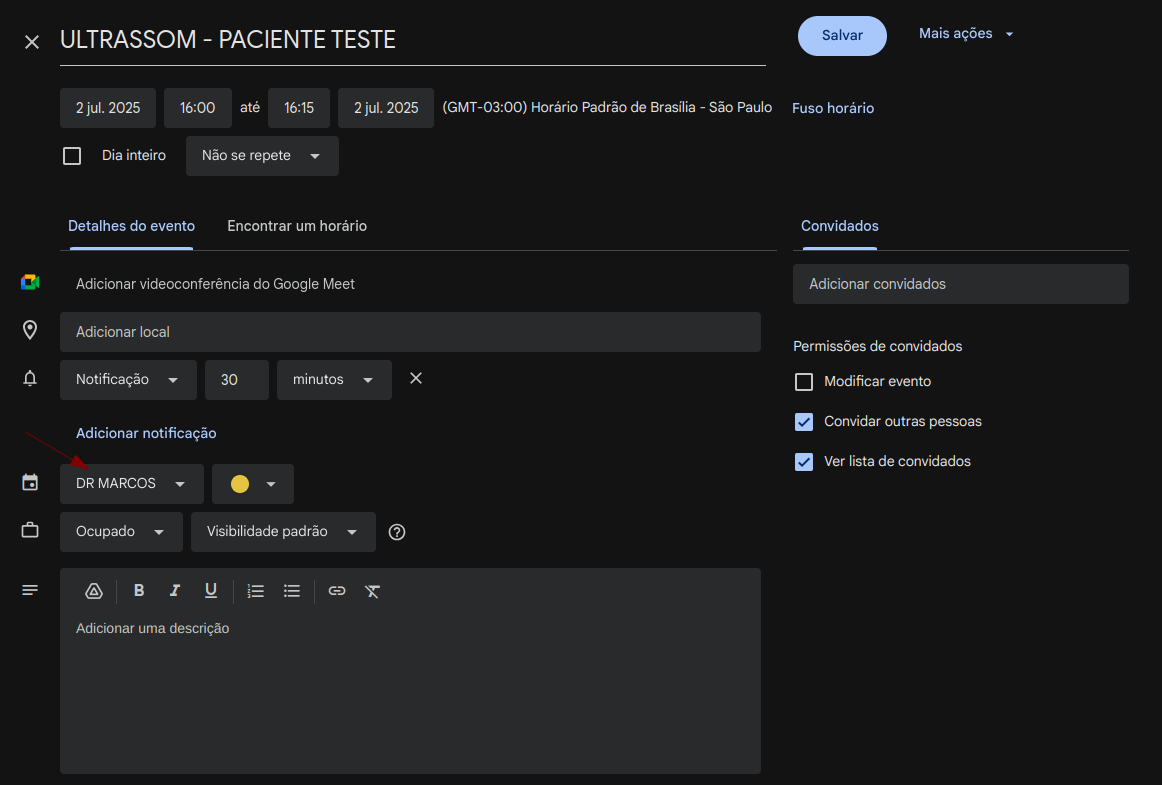Click the Salvar button
The width and height of the screenshot is (1162, 785).
(x=842, y=35)
